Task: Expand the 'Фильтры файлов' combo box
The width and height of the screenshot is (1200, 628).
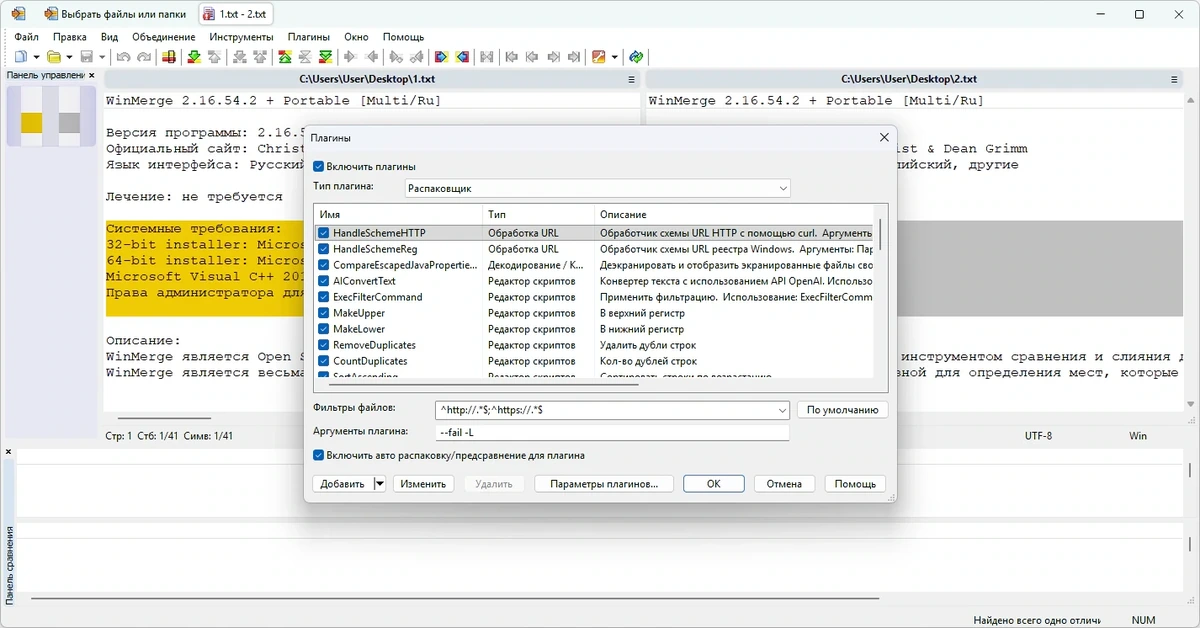Action: (x=782, y=410)
